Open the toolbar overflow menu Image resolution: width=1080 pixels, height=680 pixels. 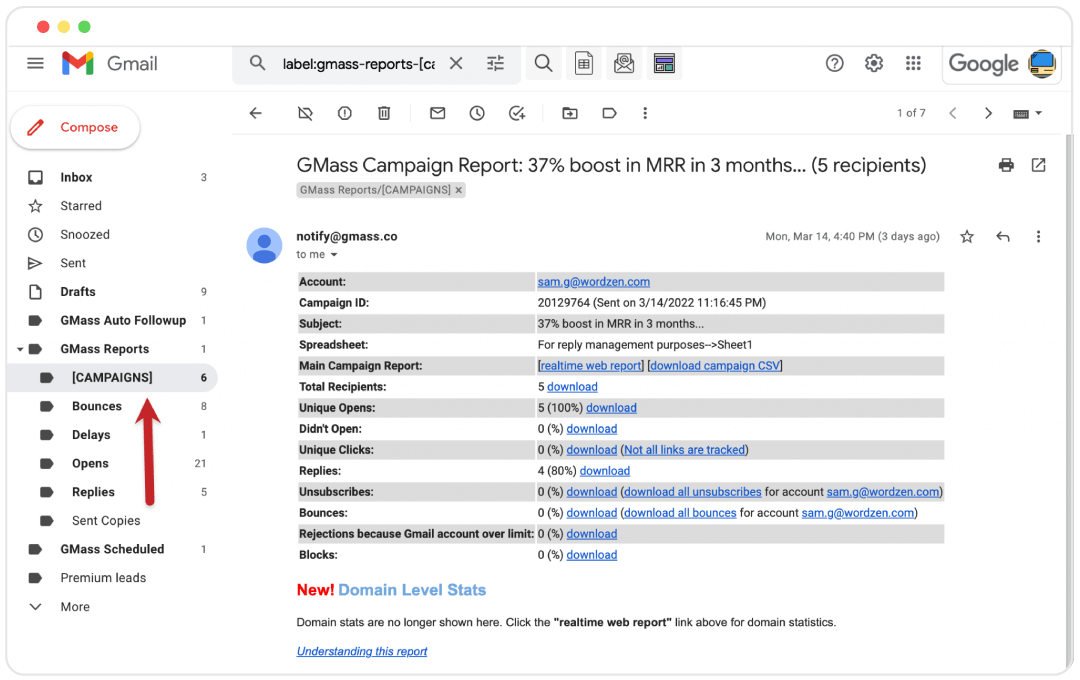[645, 113]
